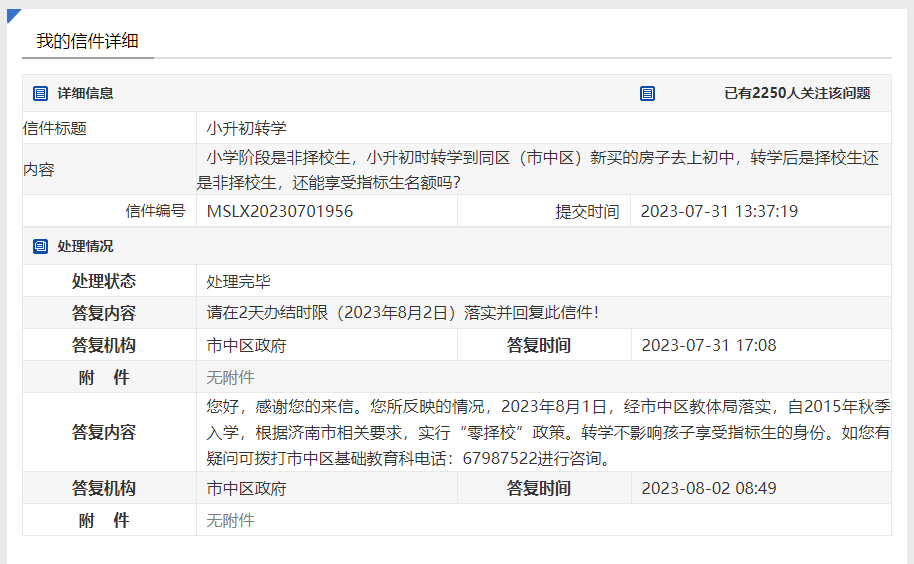The width and height of the screenshot is (914, 564).
Task: Click the letter number MSLX20230701956
Action: pyautogui.click(x=279, y=211)
